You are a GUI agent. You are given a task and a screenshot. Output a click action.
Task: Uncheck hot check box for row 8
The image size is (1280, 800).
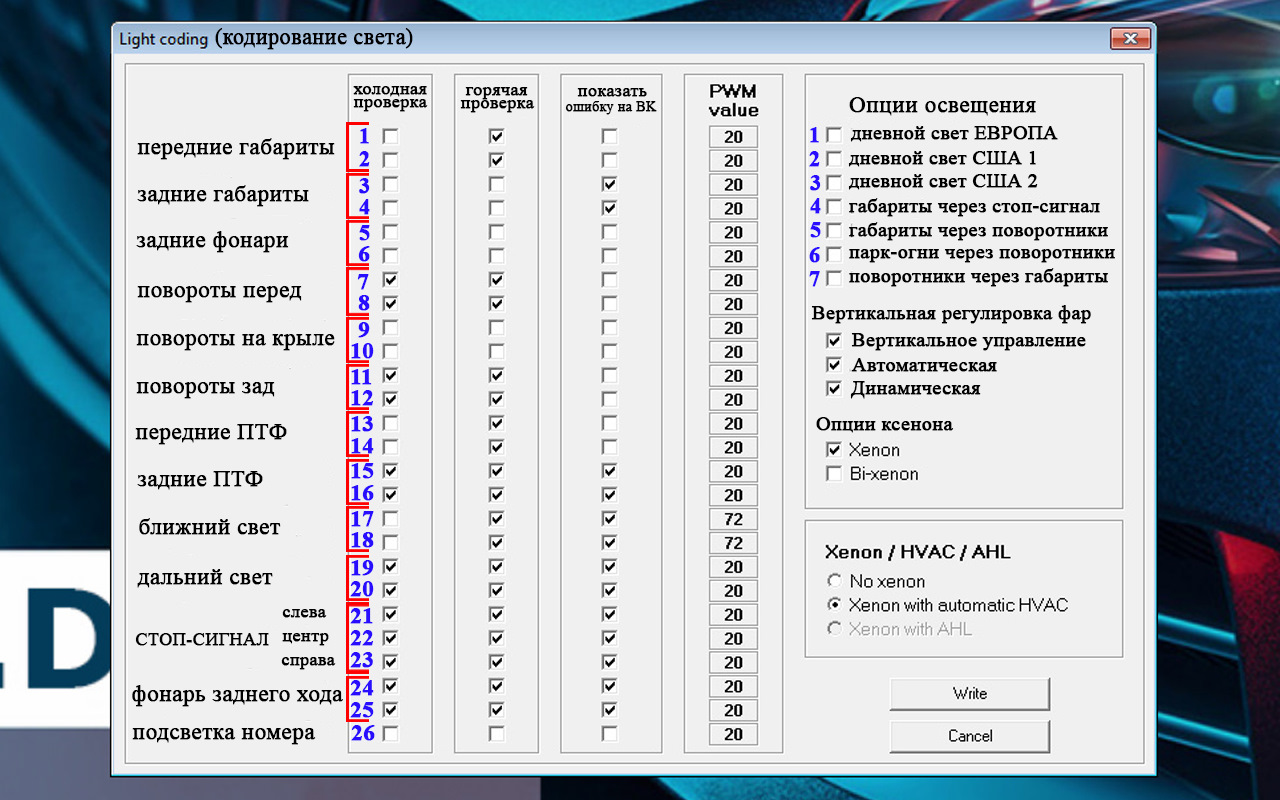[496, 304]
